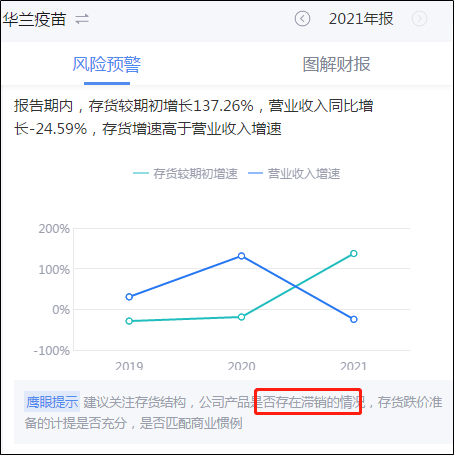Click the 0% axis label
Screen dimensions: 454x455
tap(61, 310)
